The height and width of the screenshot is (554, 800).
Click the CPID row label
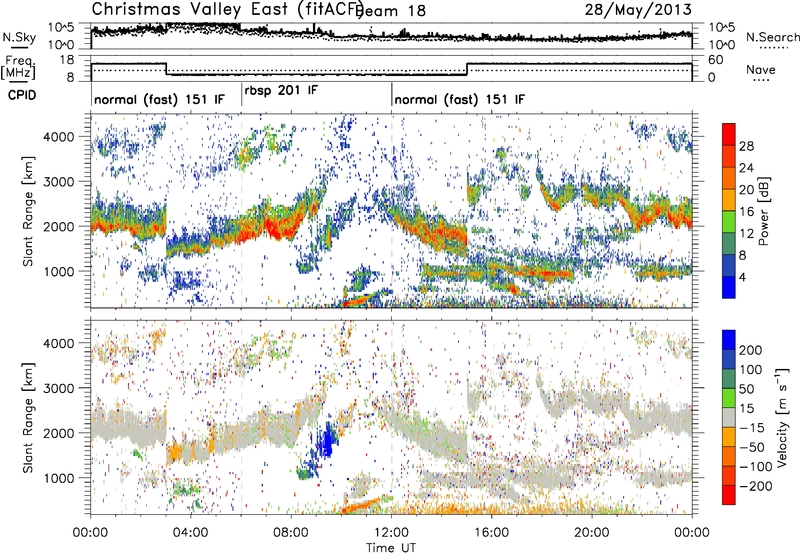pos(22,95)
